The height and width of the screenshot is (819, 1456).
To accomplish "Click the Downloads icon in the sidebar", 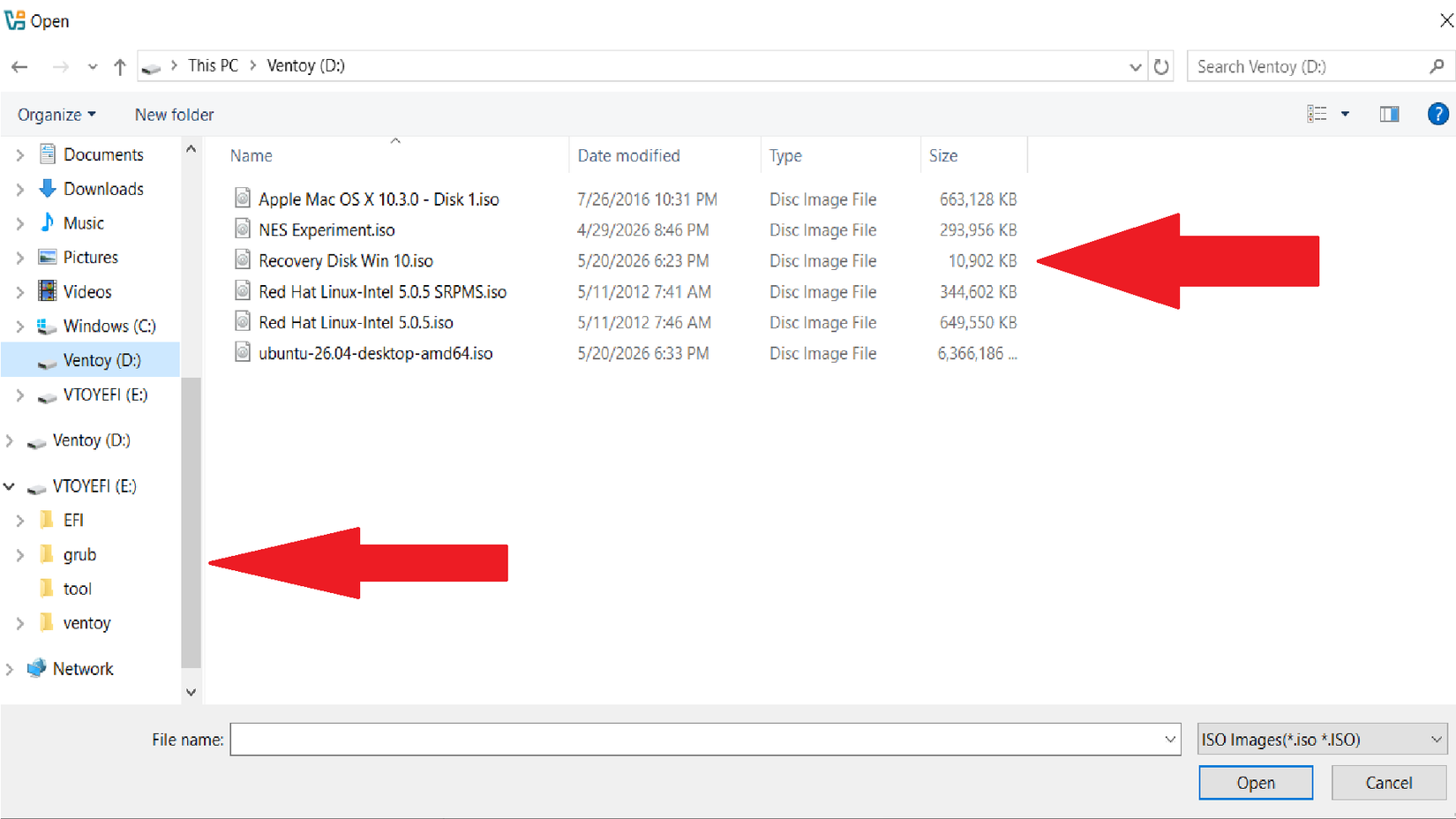I will point(48,188).
